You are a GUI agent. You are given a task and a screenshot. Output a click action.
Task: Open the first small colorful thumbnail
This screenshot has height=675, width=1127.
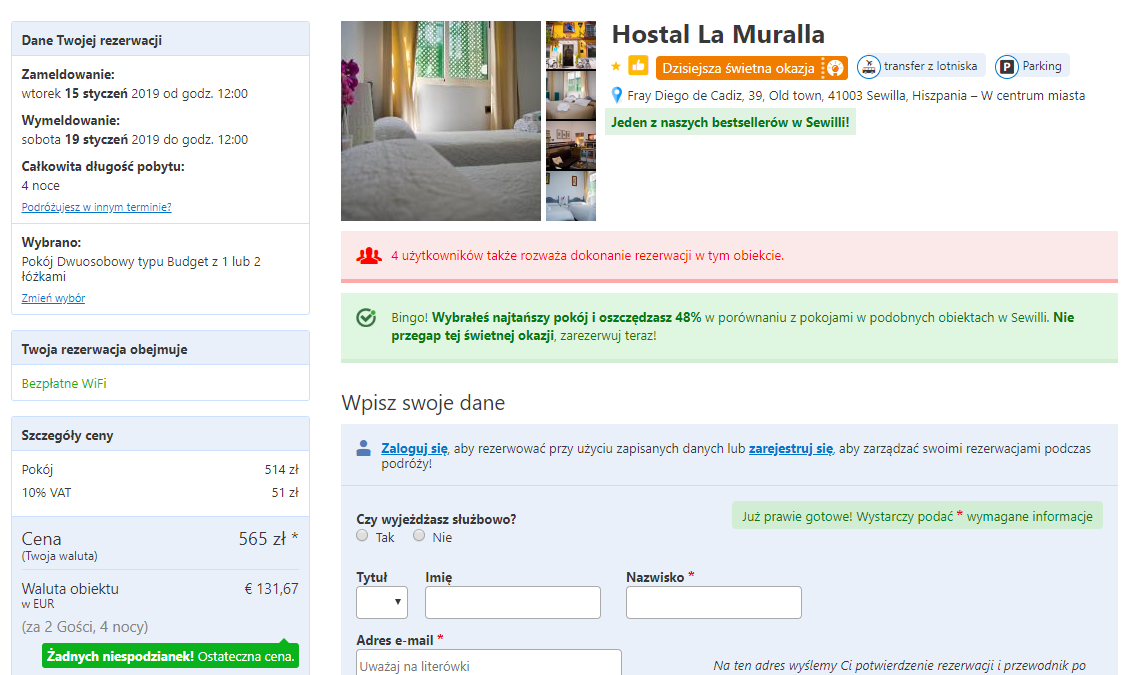point(571,45)
